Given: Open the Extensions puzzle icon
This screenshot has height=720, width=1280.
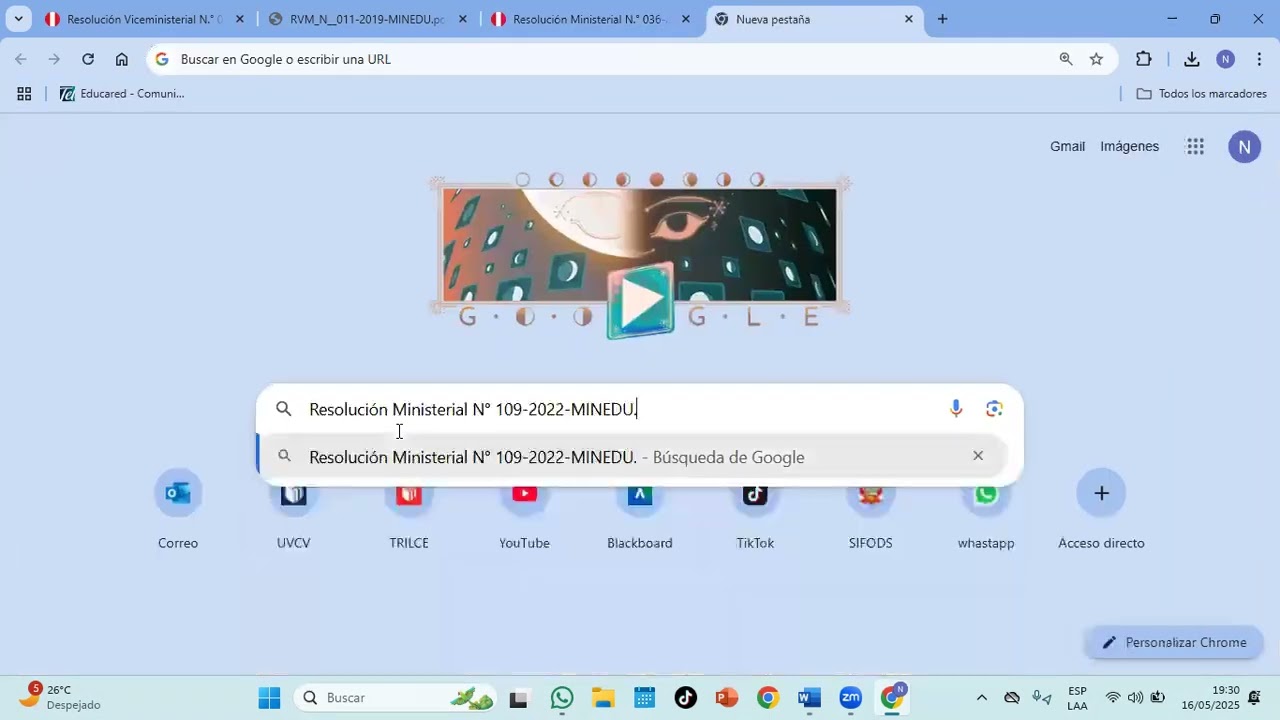Looking at the screenshot, I should click(x=1144, y=59).
